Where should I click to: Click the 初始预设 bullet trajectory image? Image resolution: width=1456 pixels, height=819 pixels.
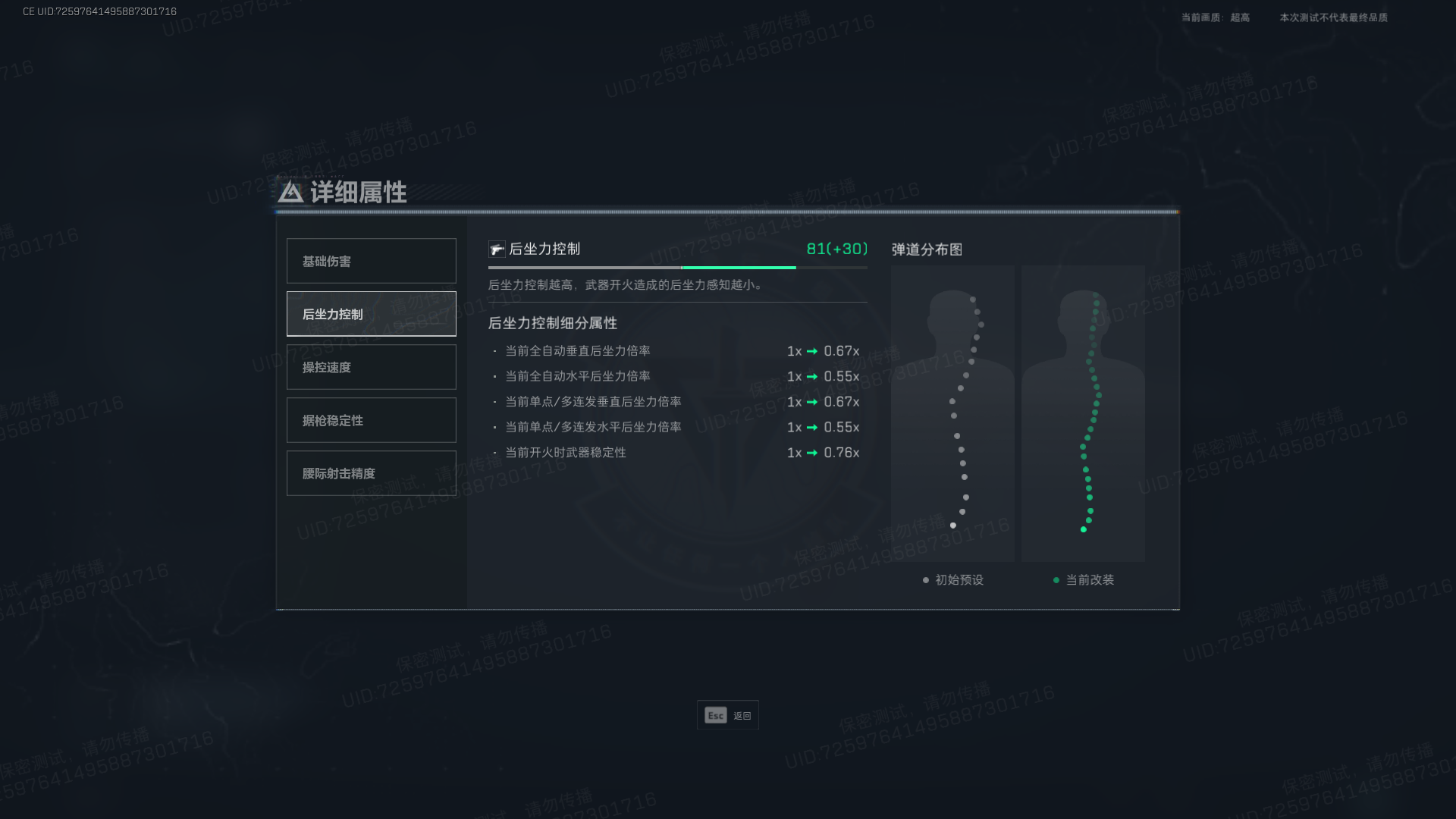click(x=952, y=413)
